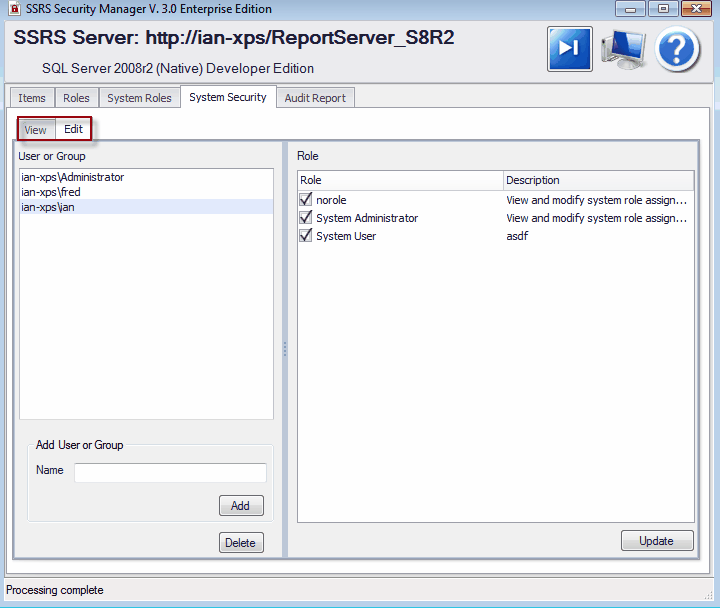The image size is (720, 608).
Task: Close the SSRS Security Manager window
Action: (x=697, y=9)
